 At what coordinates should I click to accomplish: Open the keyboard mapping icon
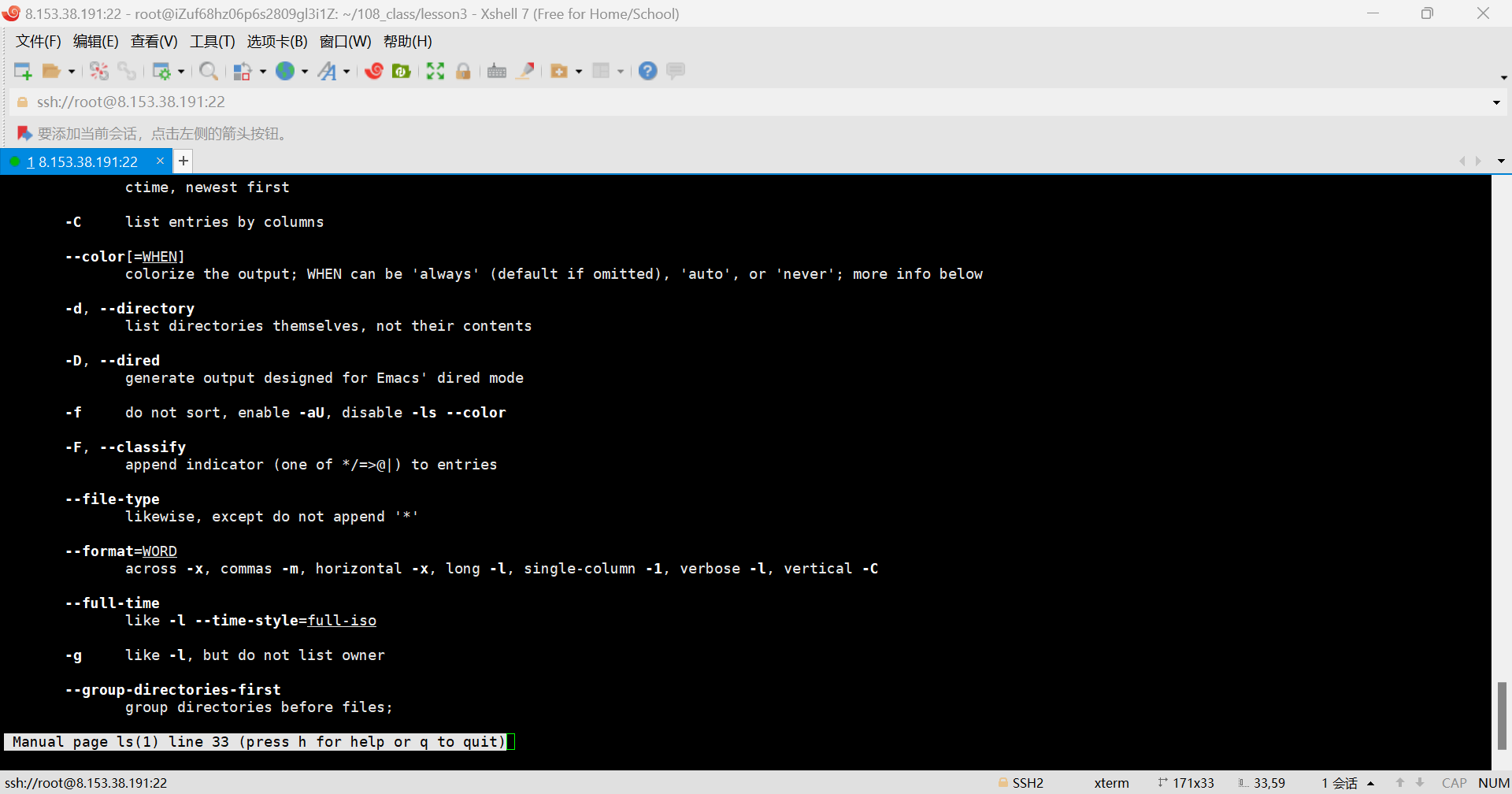tap(497, 72)
